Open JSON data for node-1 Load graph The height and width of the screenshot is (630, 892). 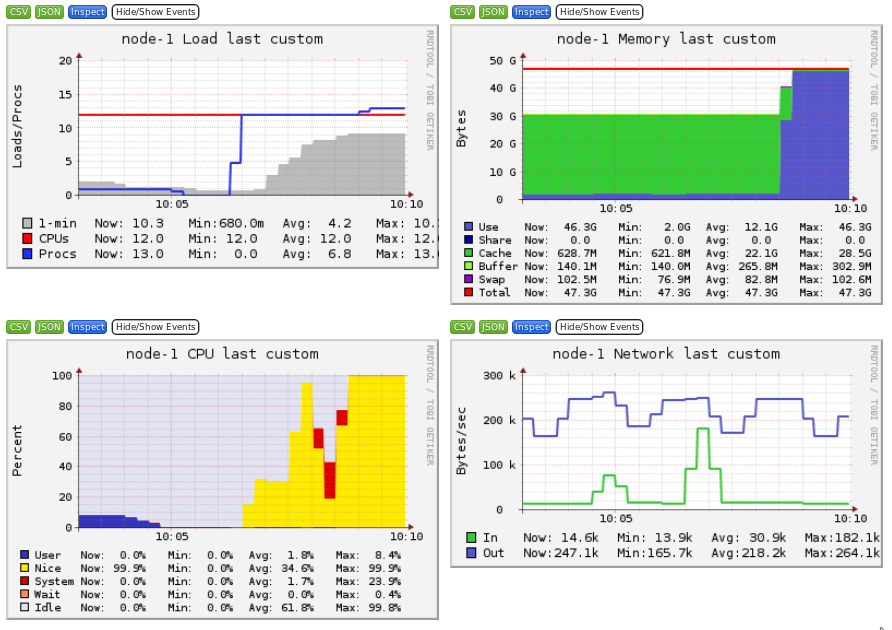tap(49, 12)
